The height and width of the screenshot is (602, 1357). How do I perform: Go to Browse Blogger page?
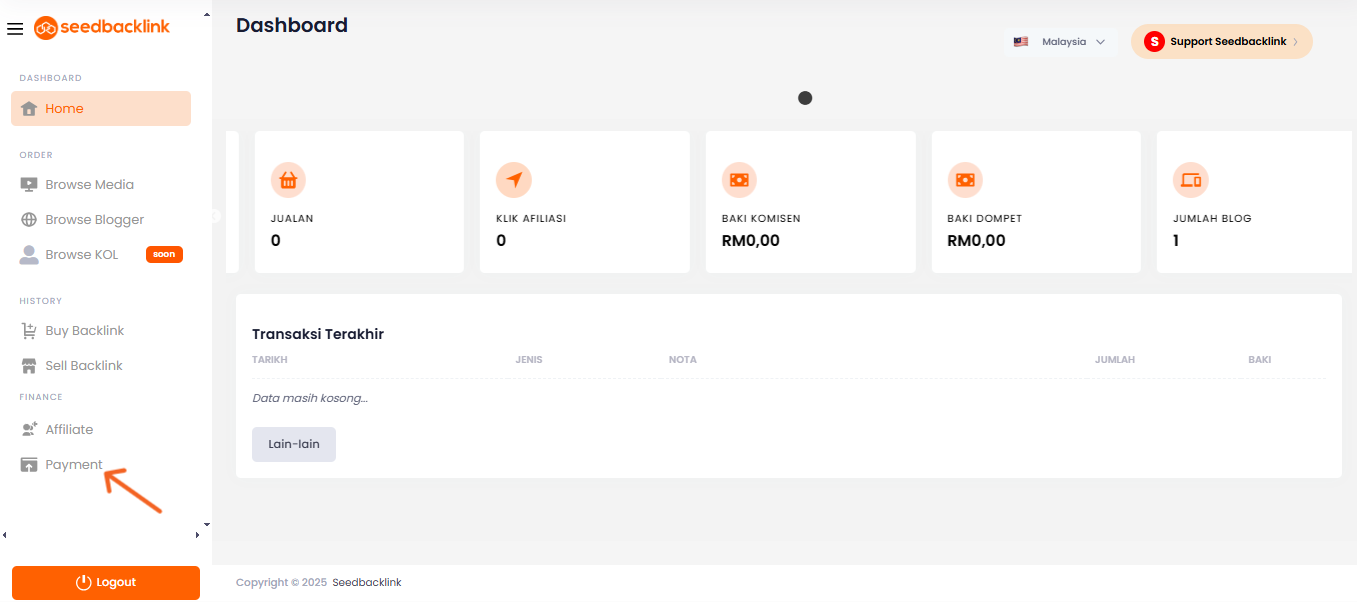pyautogui.click(x=94, y=220)
